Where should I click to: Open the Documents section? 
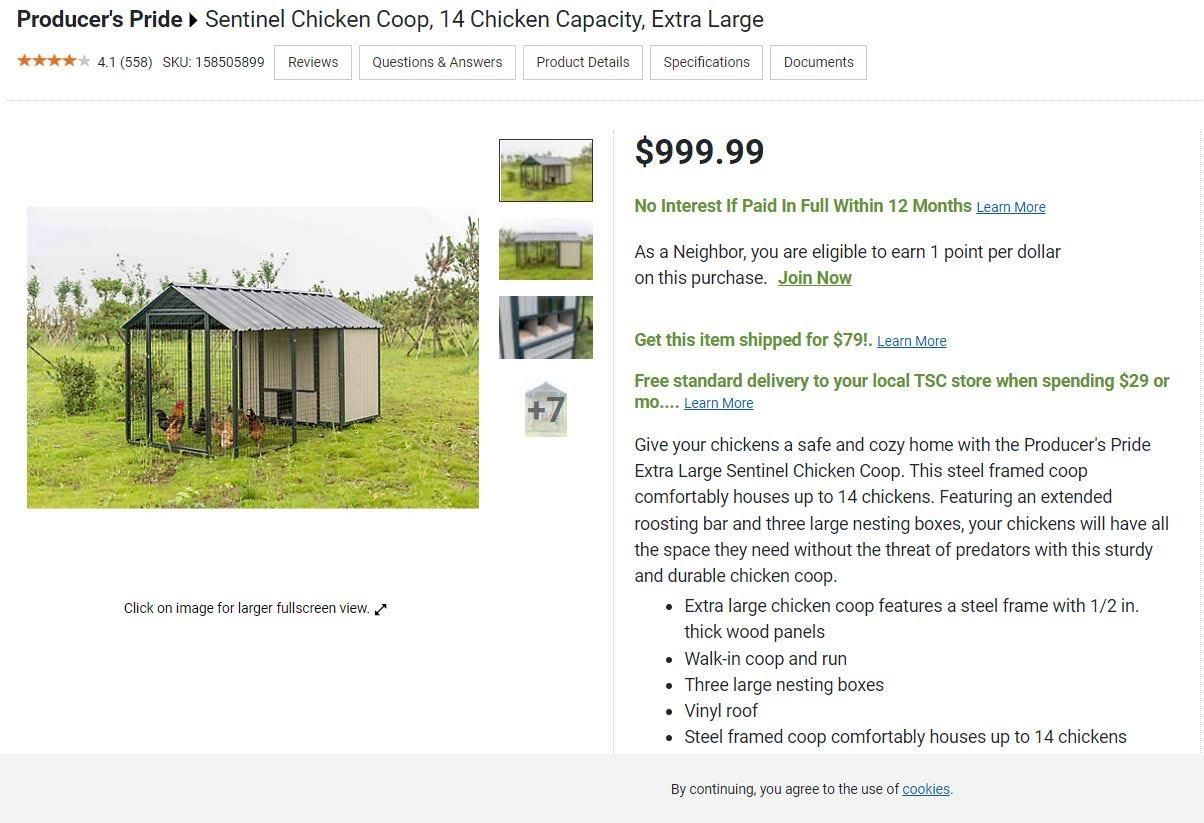[818, 62]
